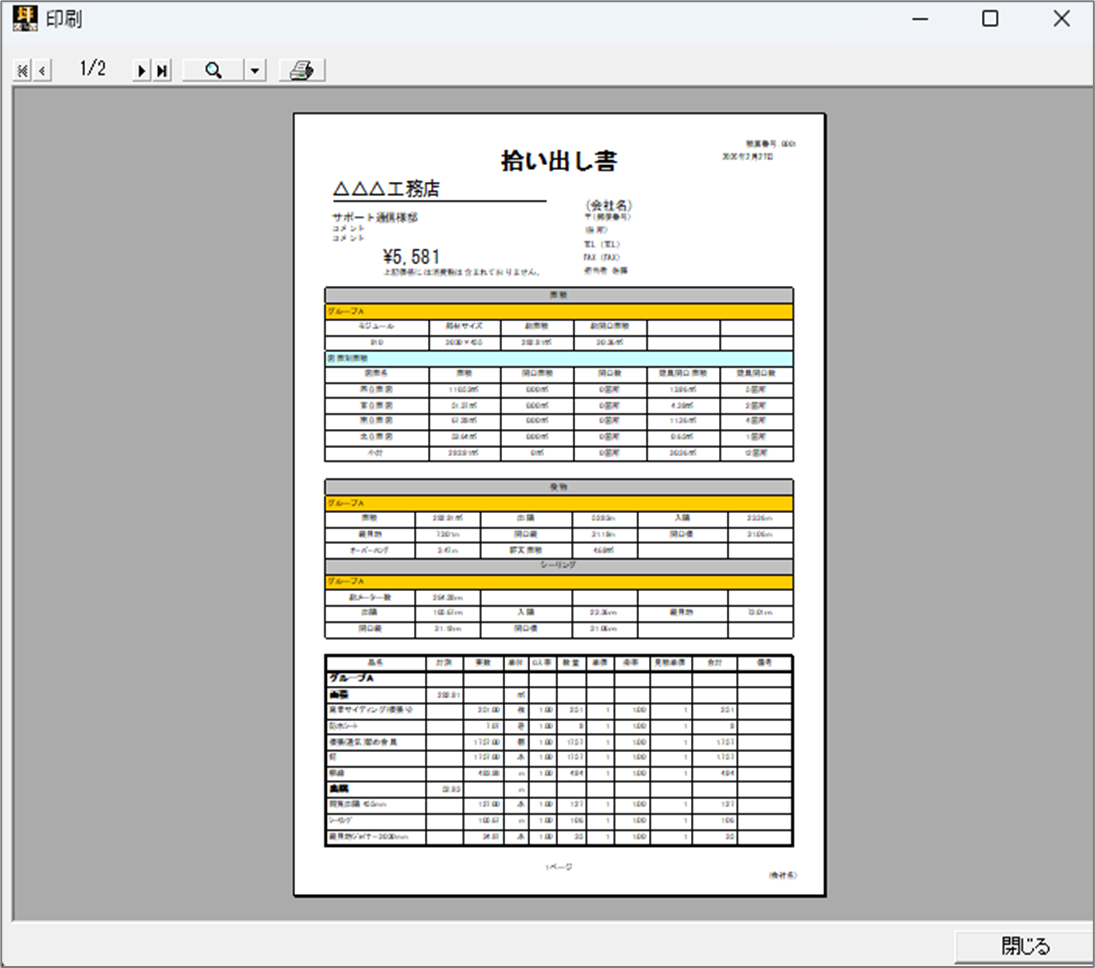Go to the first page
The height and width of the screenshot is (968, 1095).
coord(22,70)
